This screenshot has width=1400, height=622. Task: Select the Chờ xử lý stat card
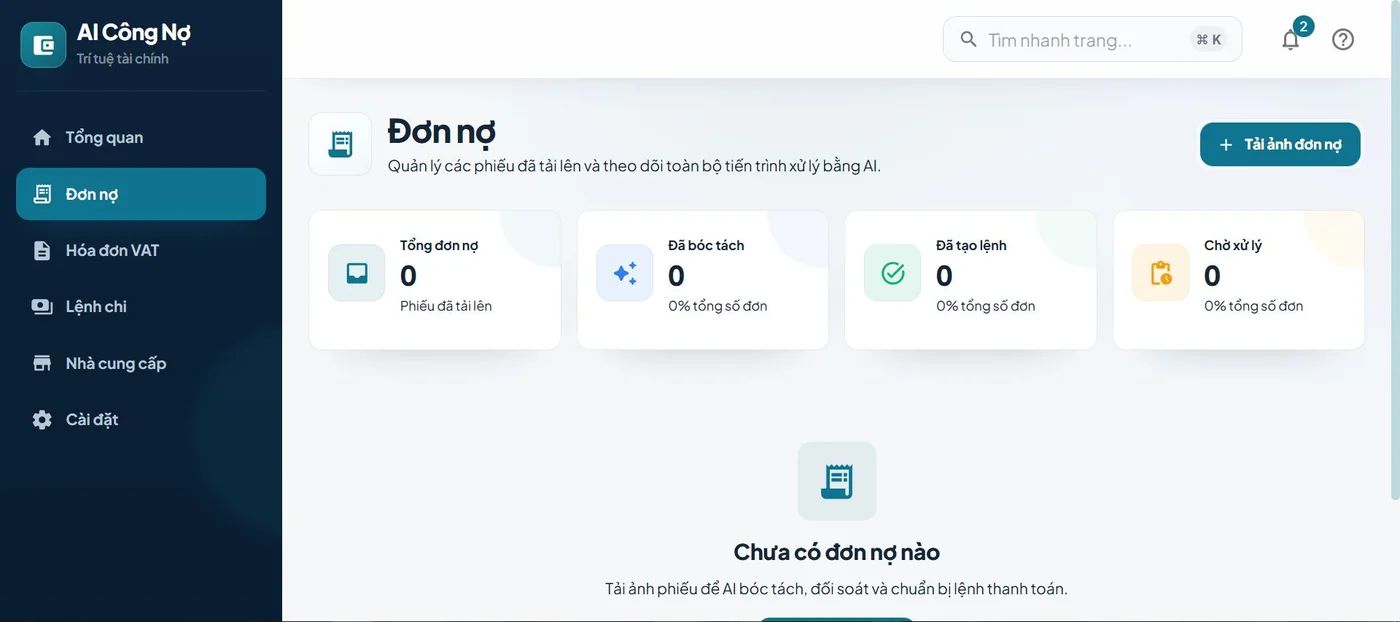coord(1239,280)
